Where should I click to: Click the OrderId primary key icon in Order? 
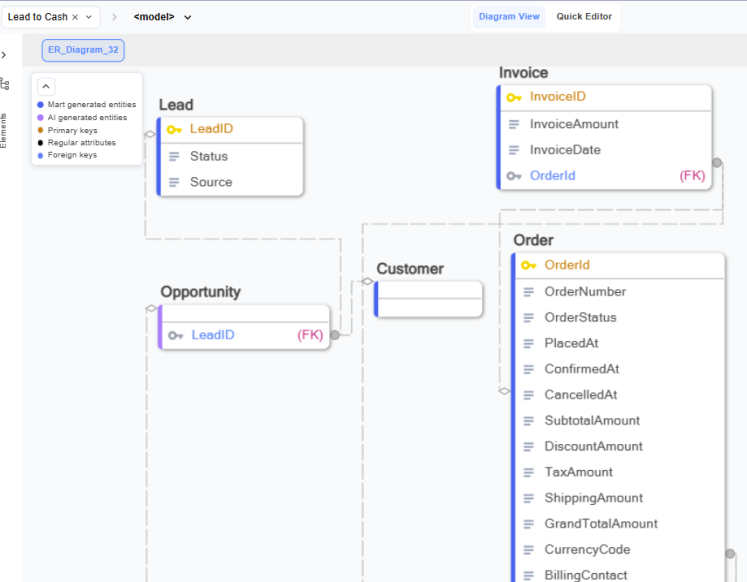(528, 265)
